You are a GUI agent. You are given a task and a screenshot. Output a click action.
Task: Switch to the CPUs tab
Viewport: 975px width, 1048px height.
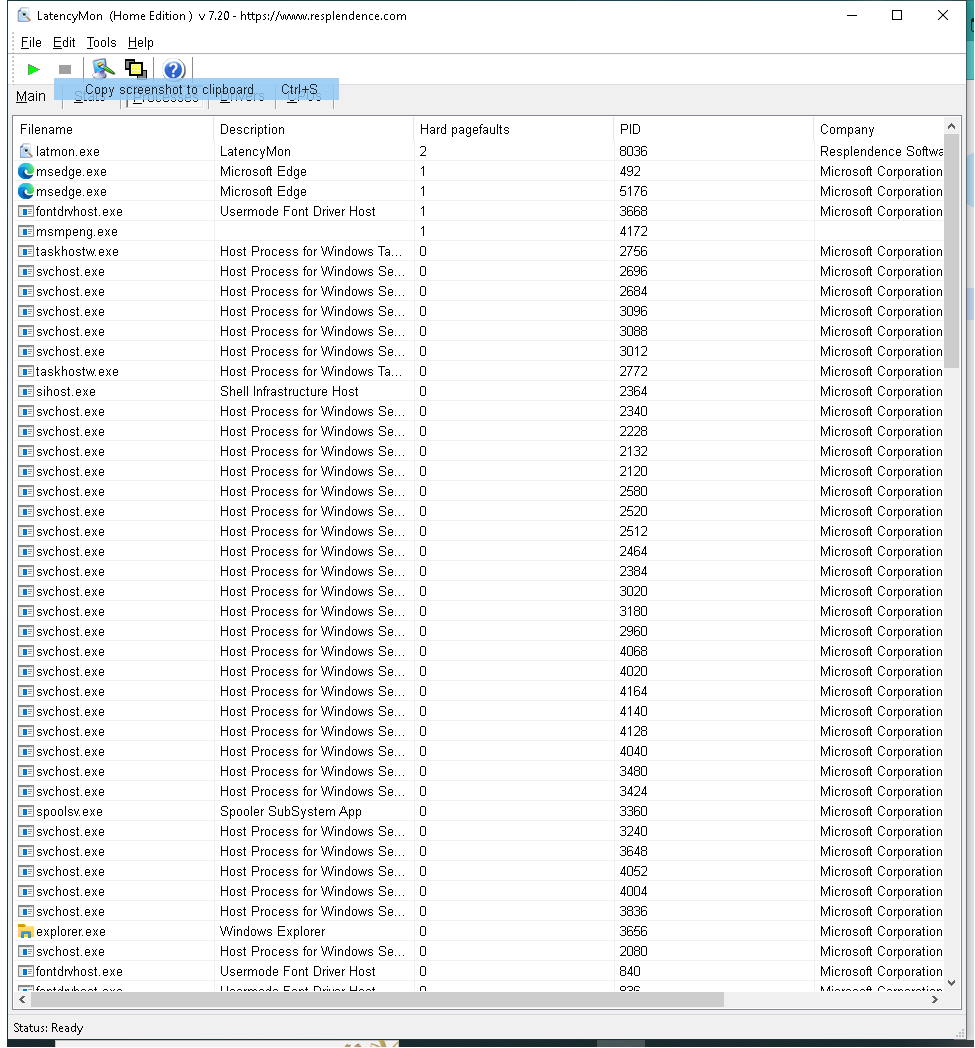[x=304, y=98]
